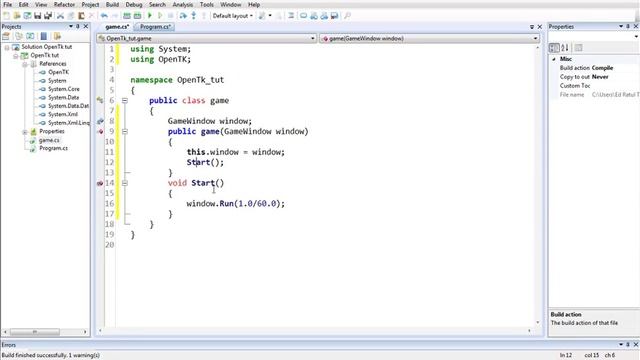
Task: Click the editor vertical scrollbar down arrow
Action: tap(538, 322)
